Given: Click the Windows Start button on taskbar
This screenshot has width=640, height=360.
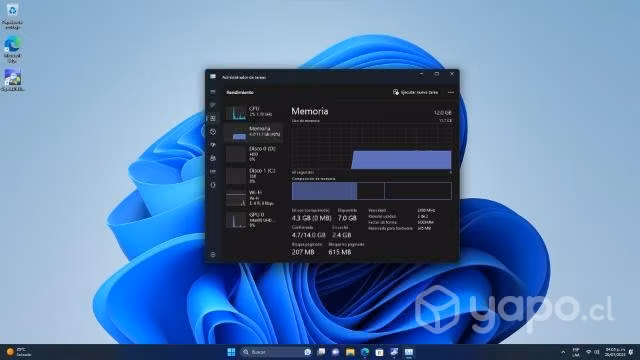Looking at the screenshot, I should coord(231,352).
